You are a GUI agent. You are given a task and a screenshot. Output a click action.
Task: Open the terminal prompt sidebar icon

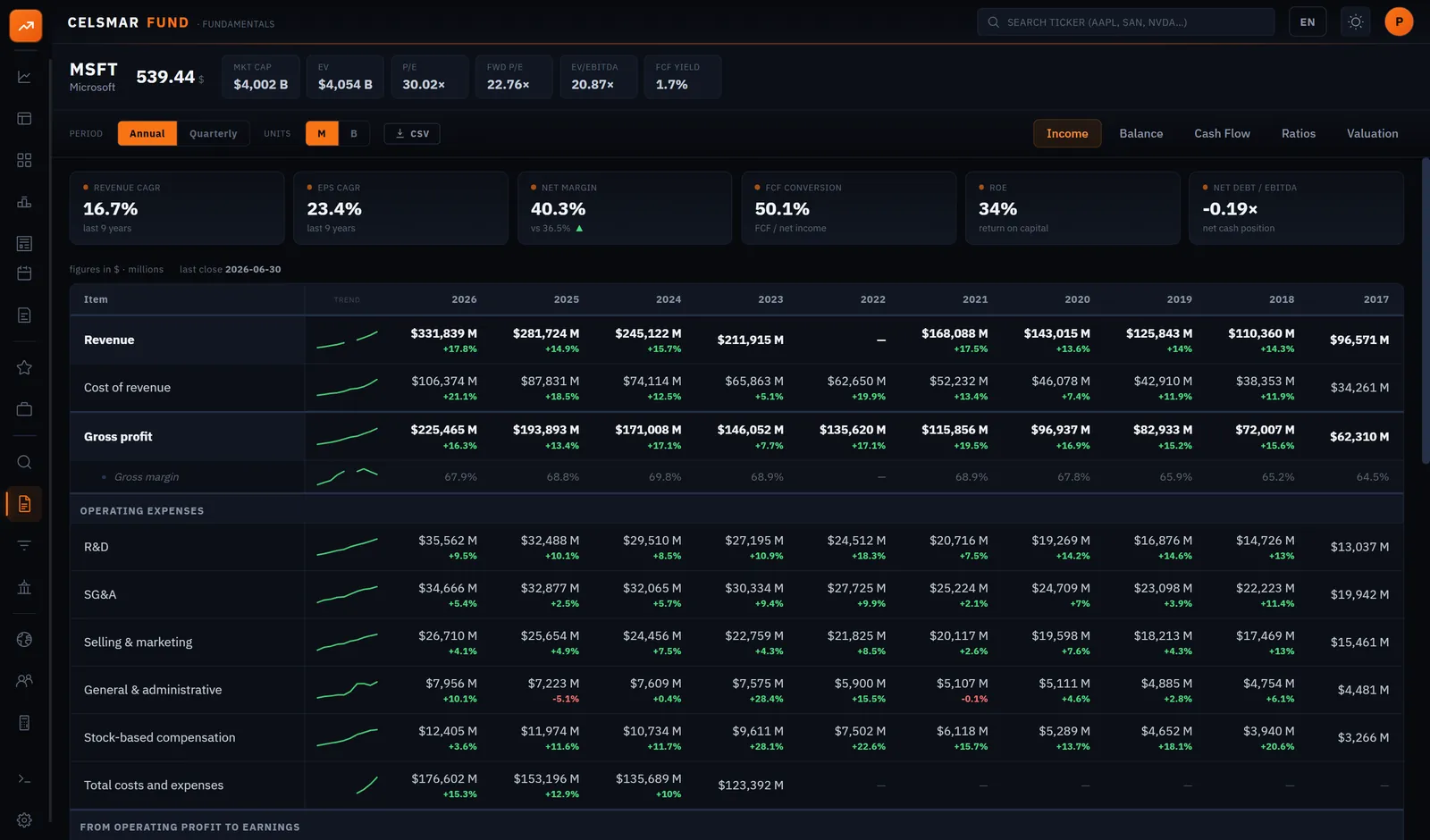click(x=24, y=778)
